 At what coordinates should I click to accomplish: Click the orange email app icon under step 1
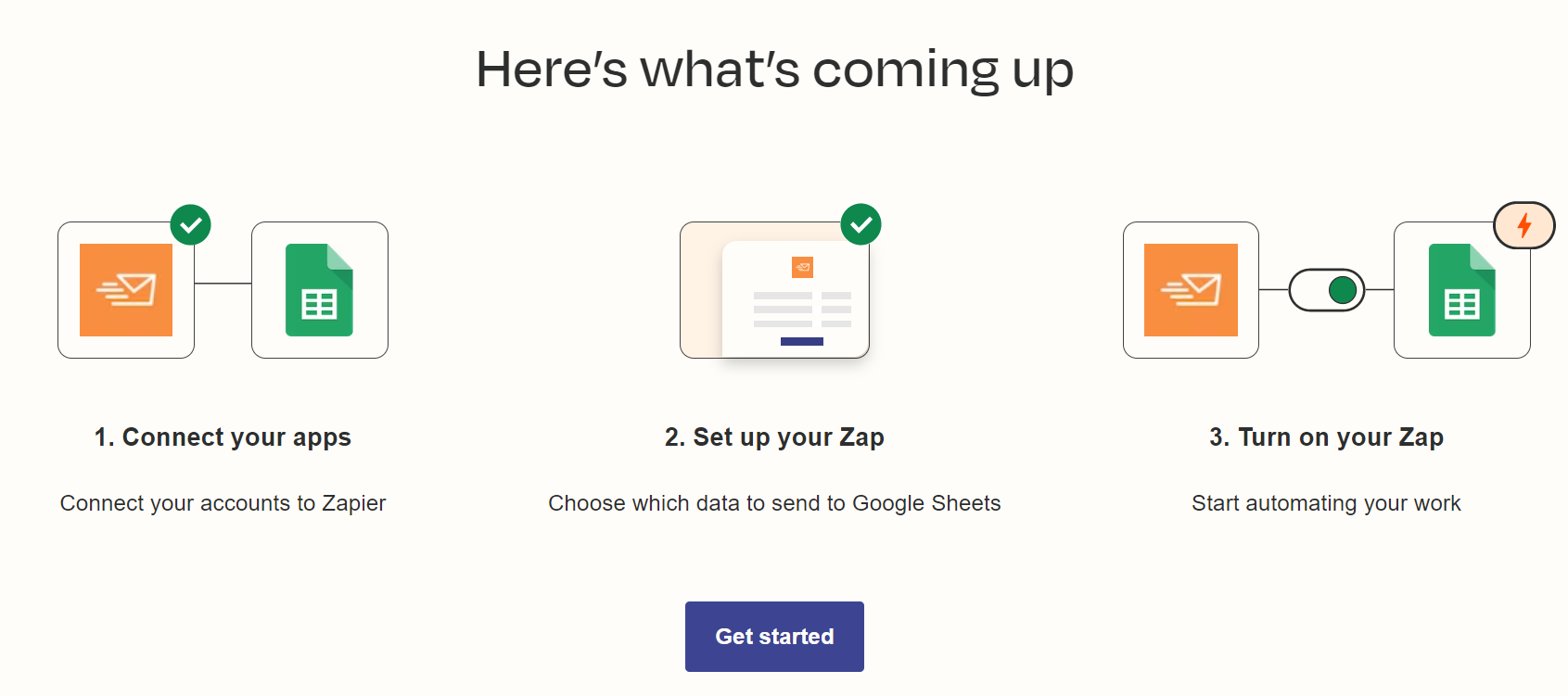coord(126,290)
